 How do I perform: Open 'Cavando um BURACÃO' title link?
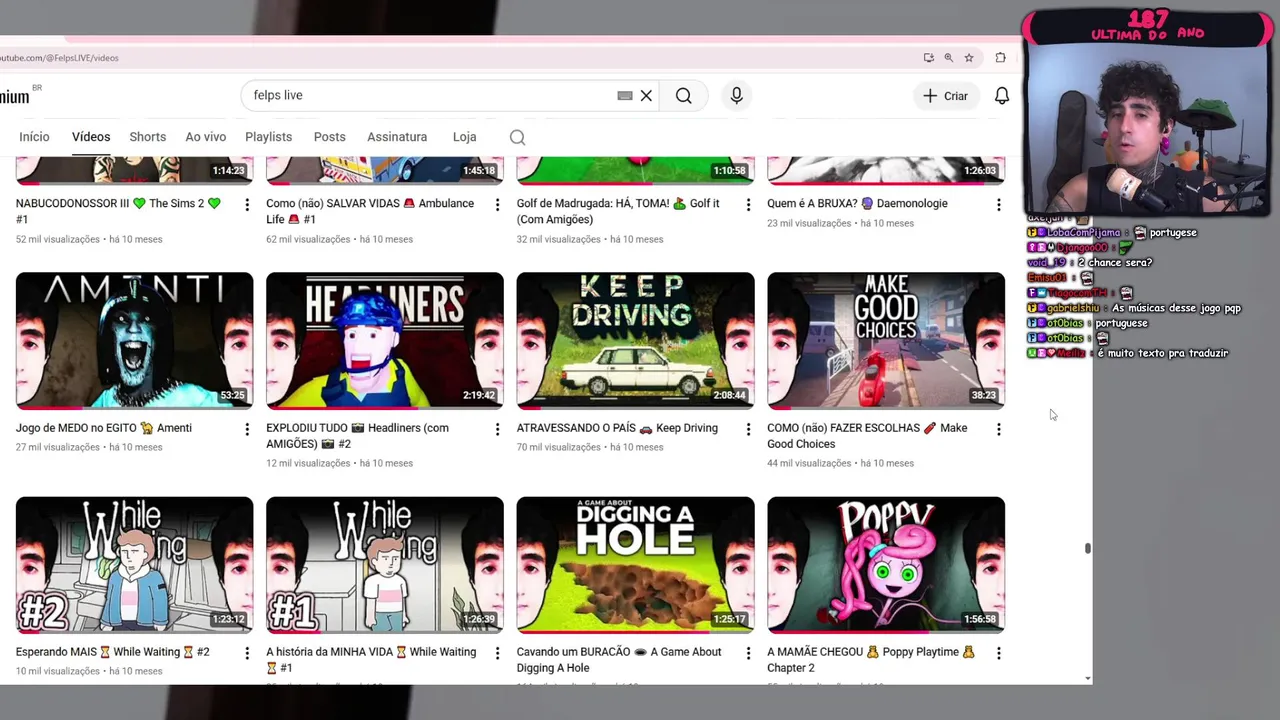tap(619, 660)
